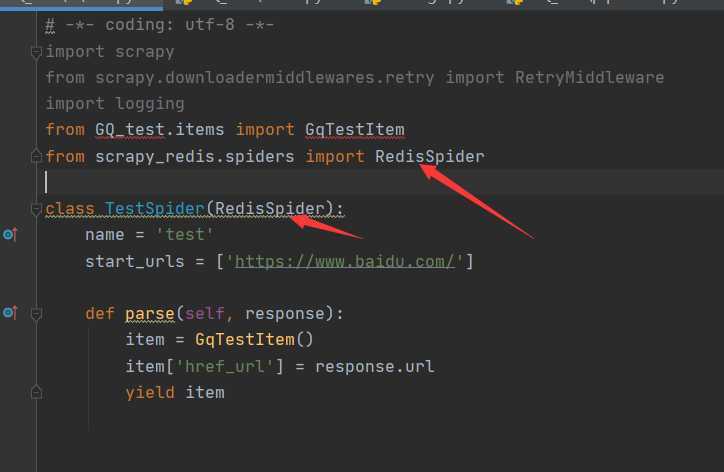Click 'import logging' line
Viewport: 724px width, 472px height.
pos(115,104)
